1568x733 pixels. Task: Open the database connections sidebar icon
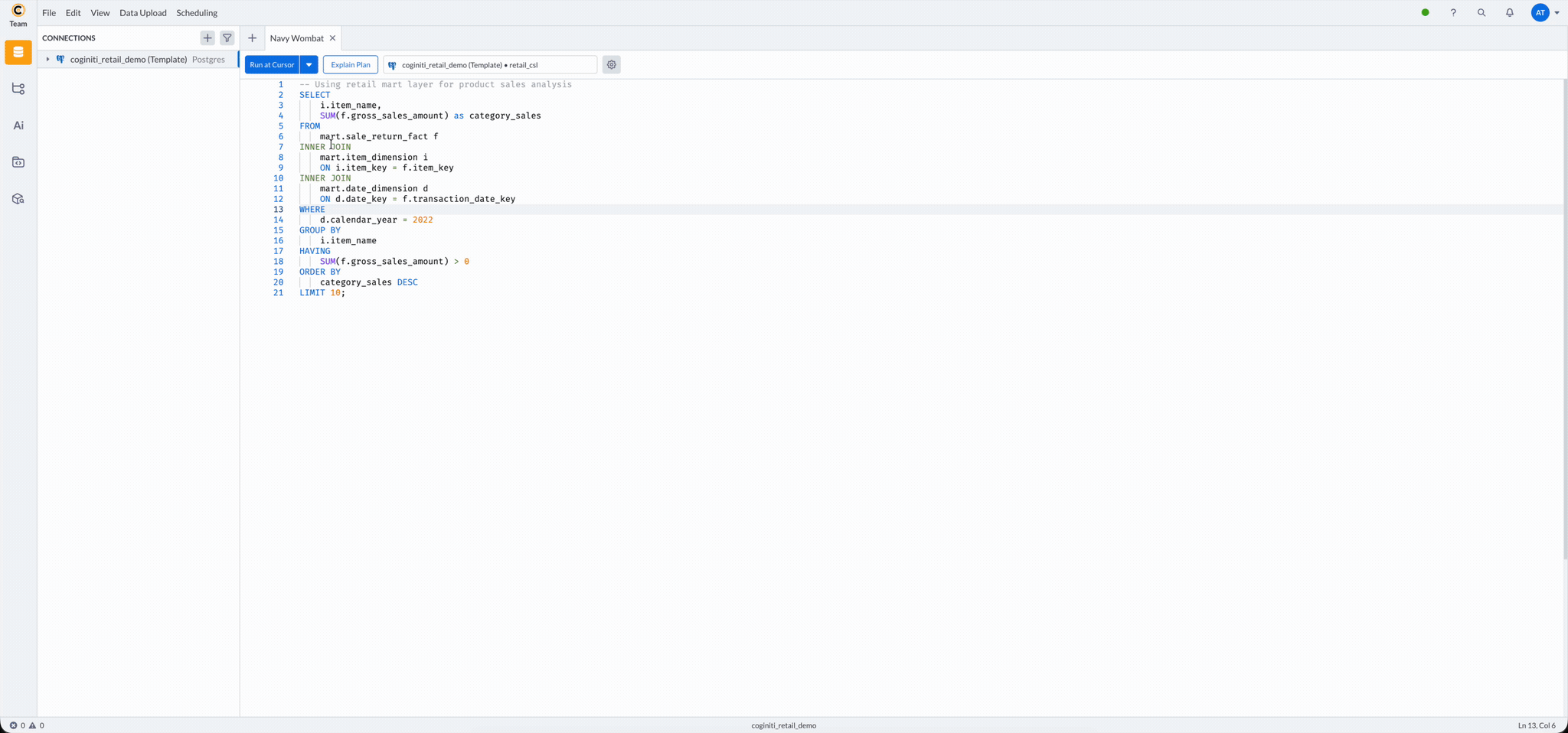(x=18, y=53)
